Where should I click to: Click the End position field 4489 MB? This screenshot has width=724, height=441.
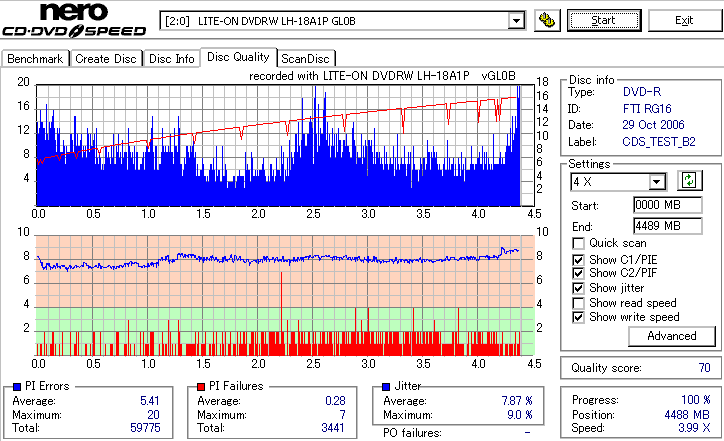pyautogui.click(x=668, y=226)
